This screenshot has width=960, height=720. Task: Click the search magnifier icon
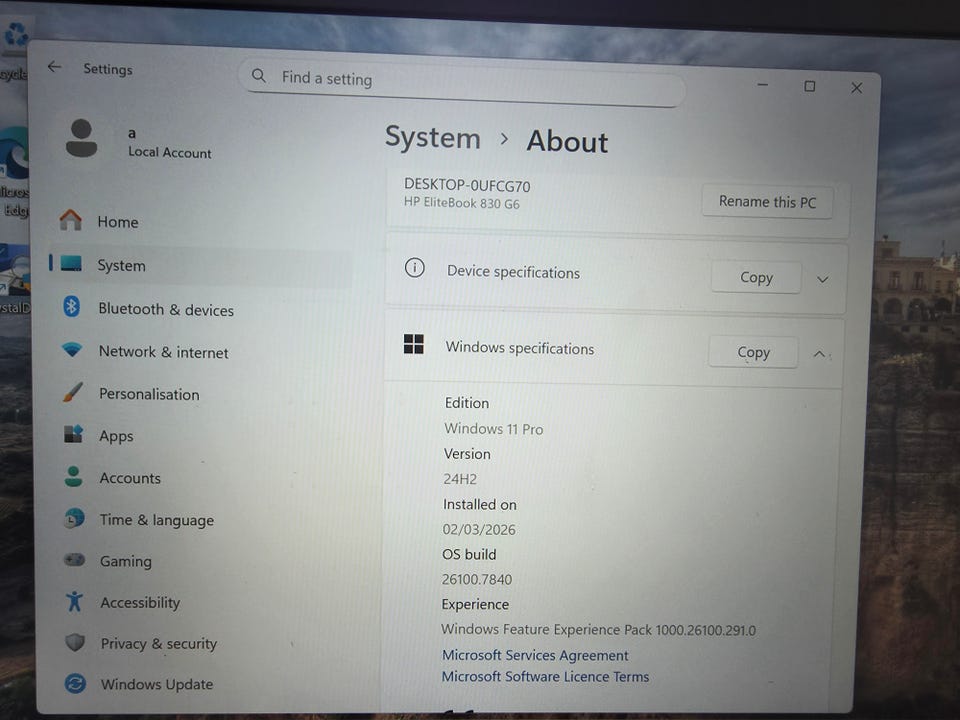(x=259, y=76)
